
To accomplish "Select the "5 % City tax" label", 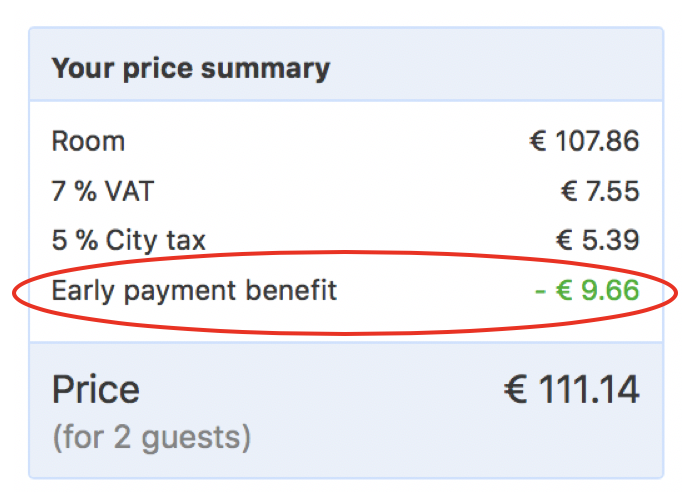I will coord(128,241).
